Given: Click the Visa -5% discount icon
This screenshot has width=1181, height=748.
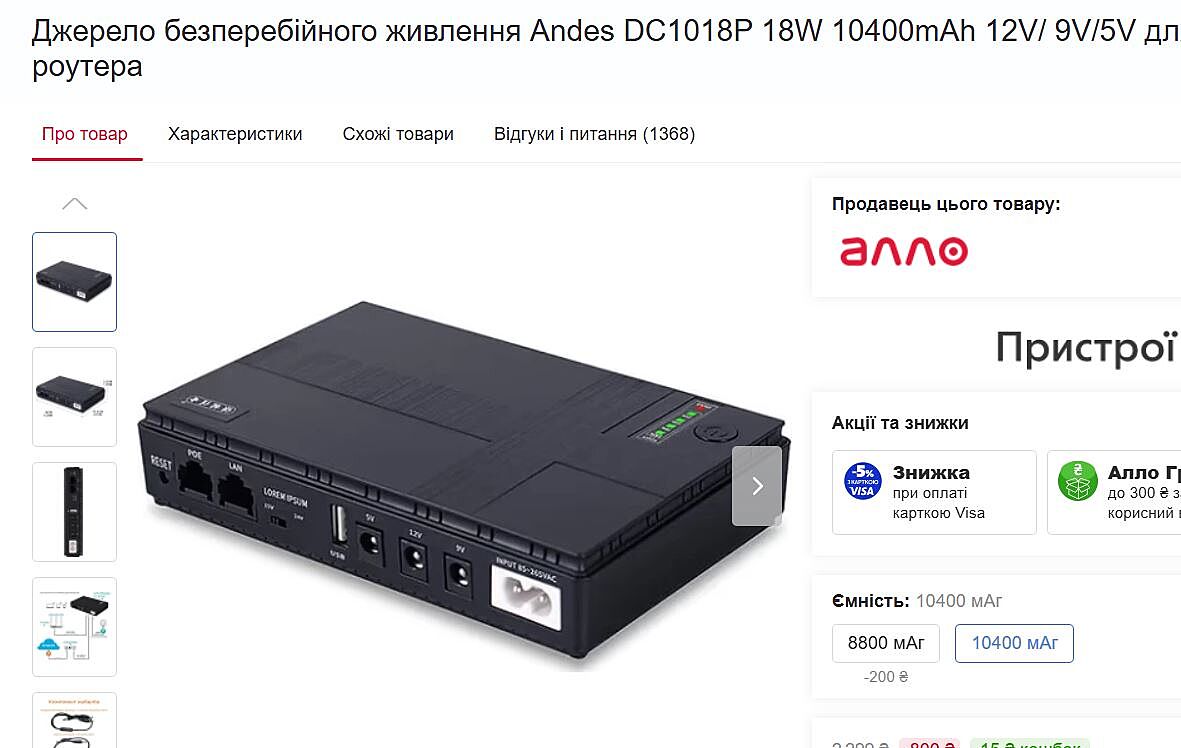Looking at the screenshot, I should [862, 481].
